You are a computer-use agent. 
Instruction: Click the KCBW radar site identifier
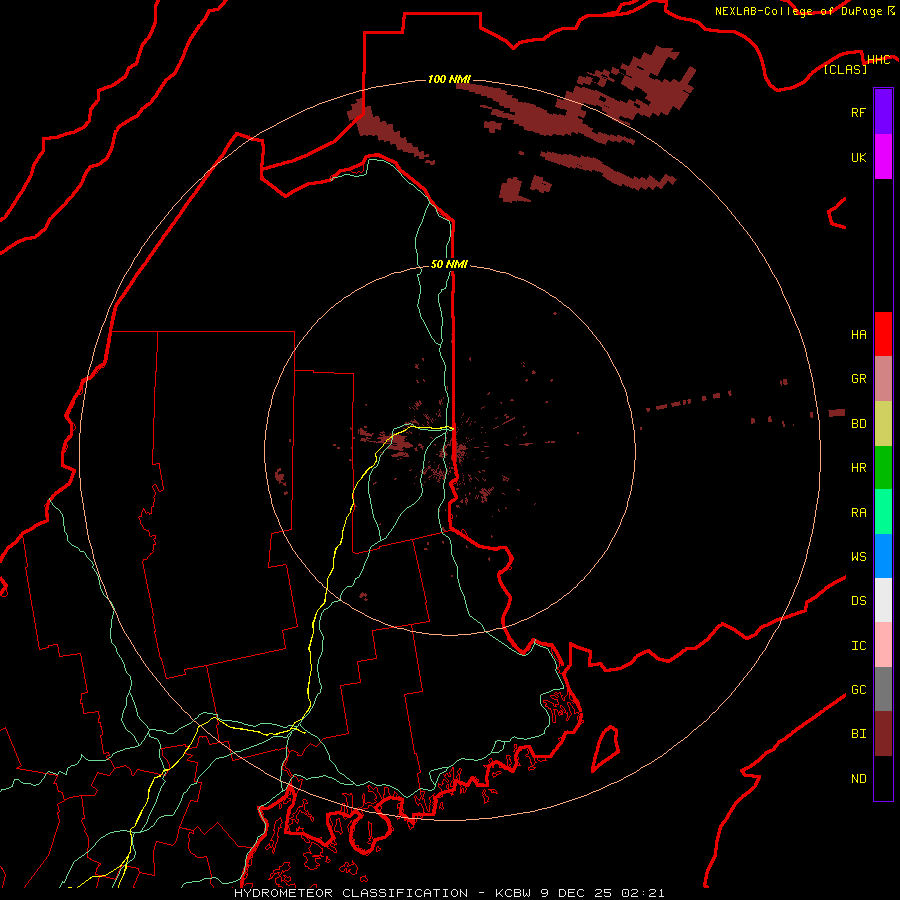[514, 893]
